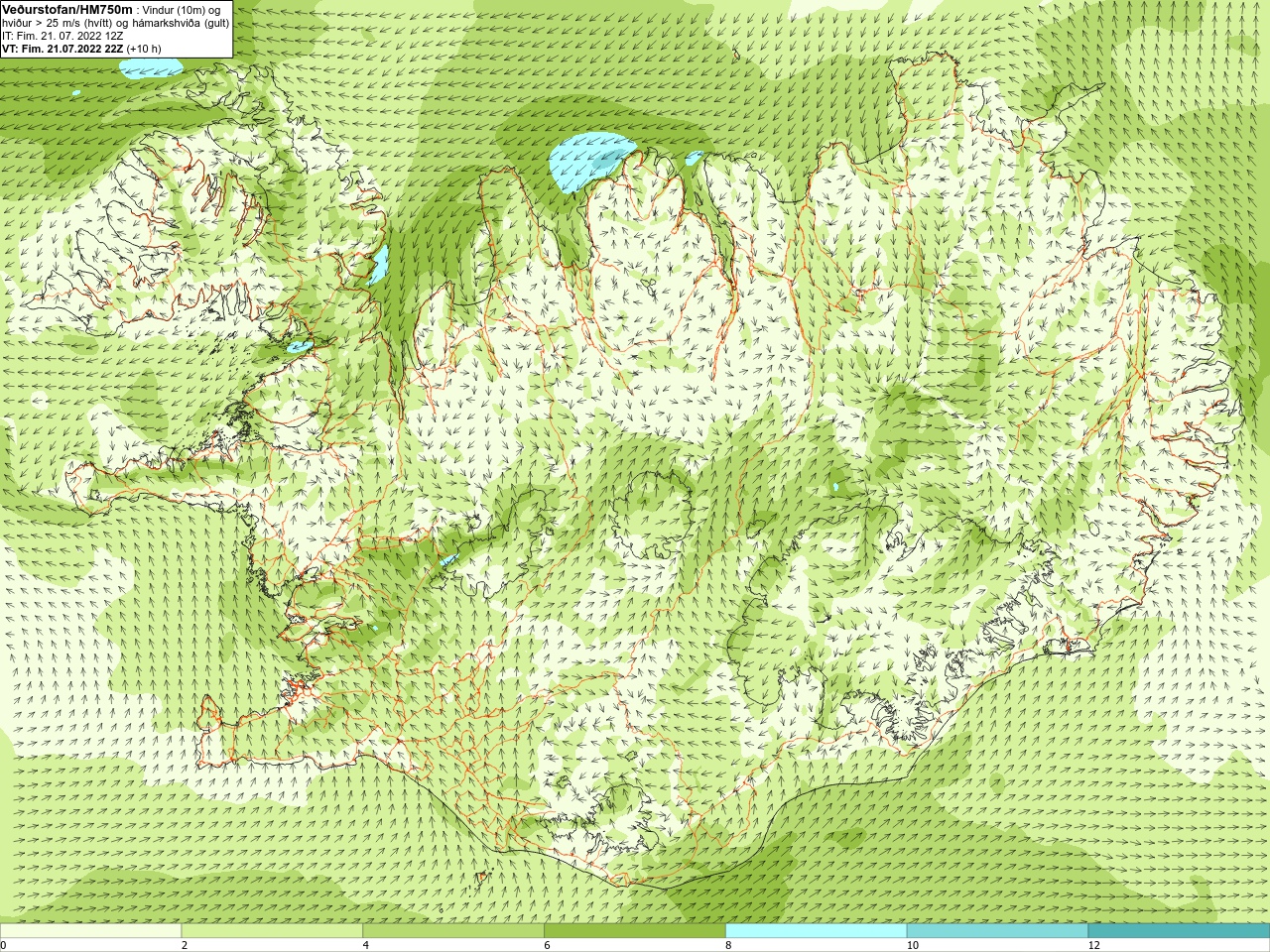1270x952 pixels.
Task: Click the 4–6 m/s green legend swatch
Action: point(453,931)
